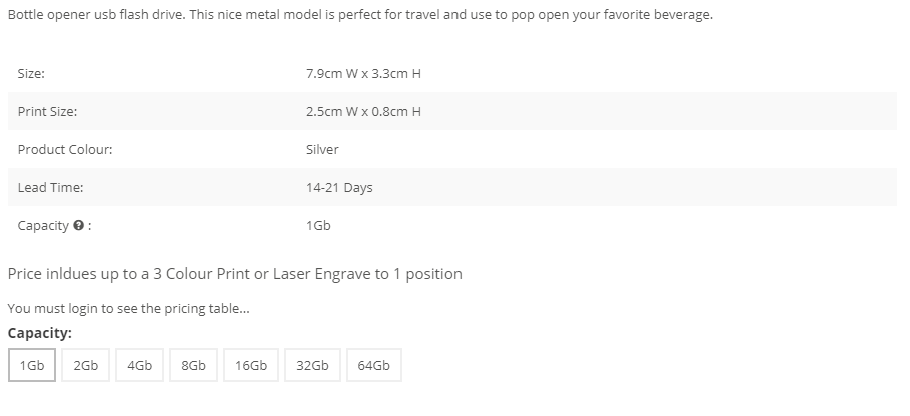Click the 'Print Size:' row label
910x416 pixels.
[x=47, y=111]
